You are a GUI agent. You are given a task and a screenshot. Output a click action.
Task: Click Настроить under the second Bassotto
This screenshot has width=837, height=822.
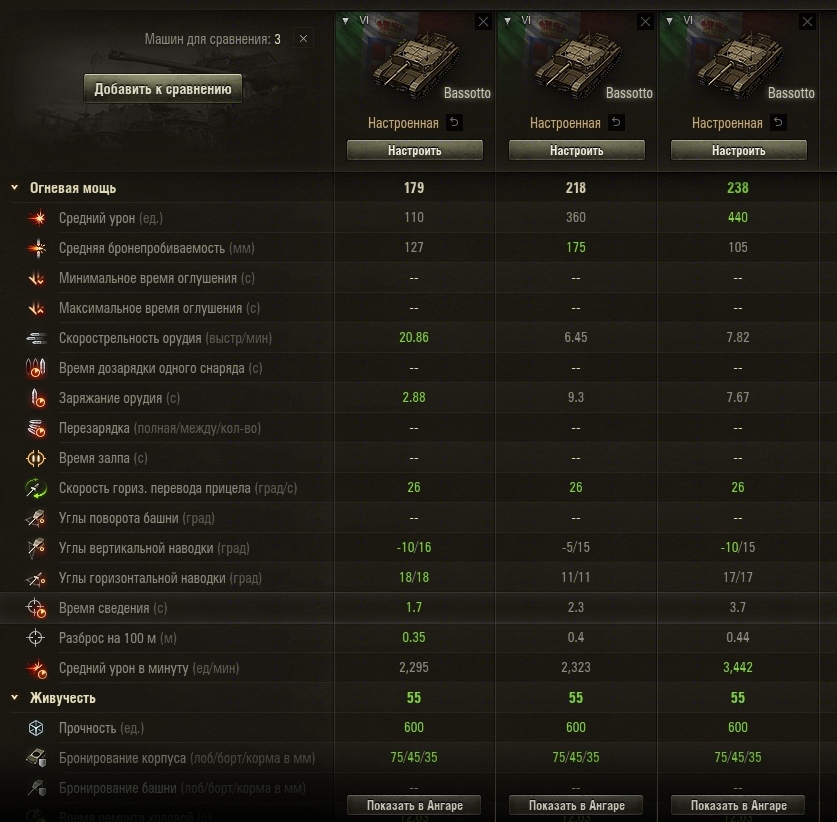click(x=577, y=151)
